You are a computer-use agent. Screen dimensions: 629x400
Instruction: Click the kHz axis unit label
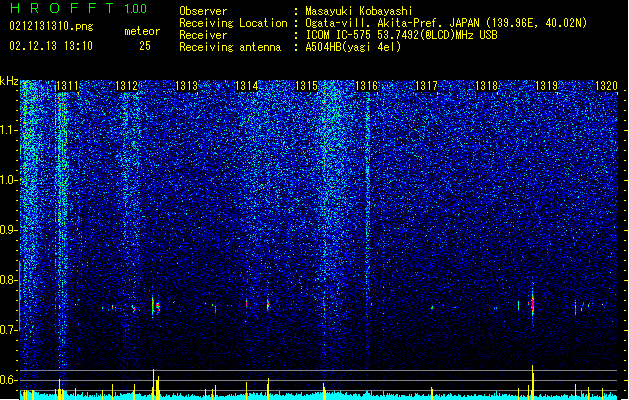(9, 81)
